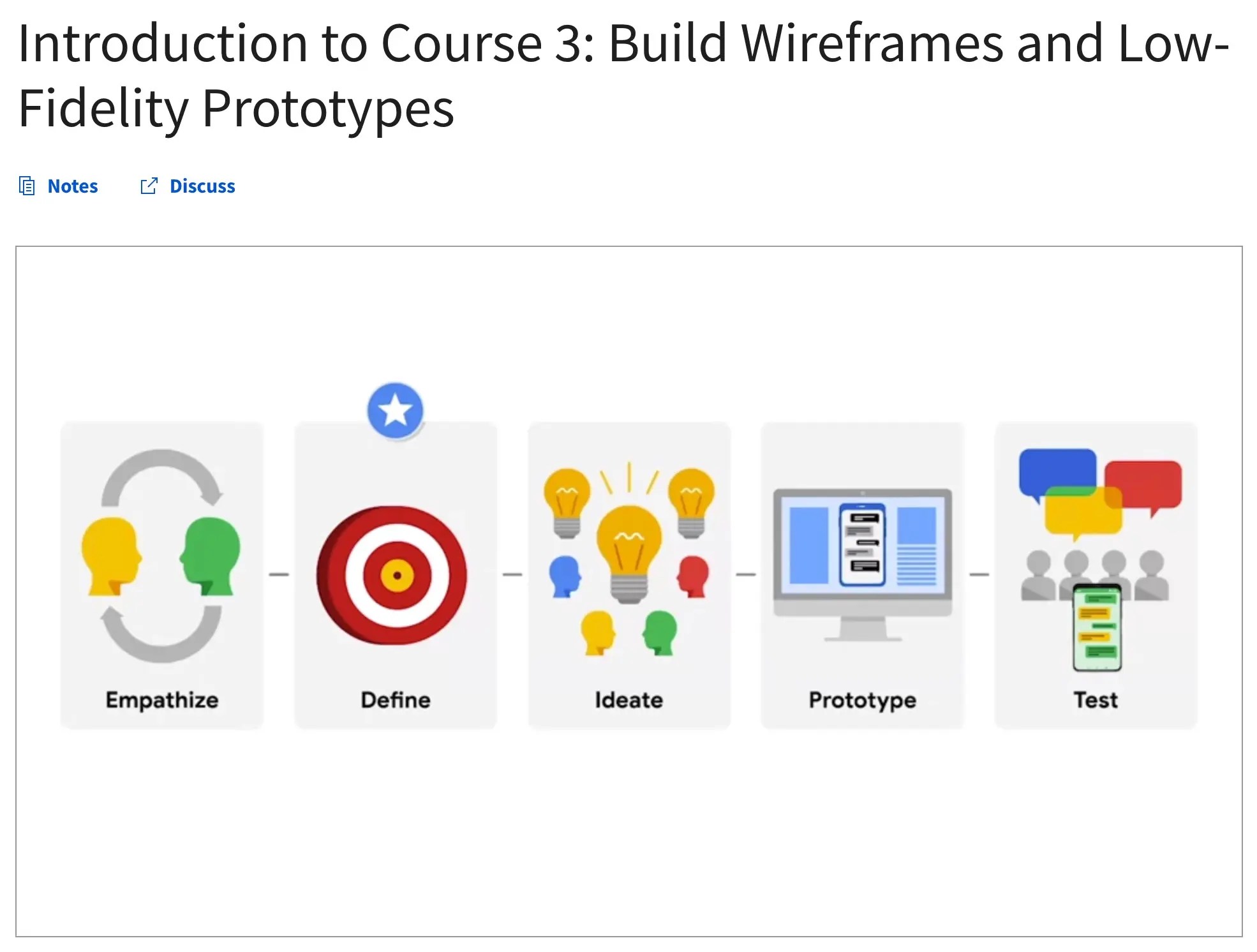Image resolution: width=1257 pixels, height=952 pixels.
Task: Open the Notes panel
Action: tap(72, 186)
